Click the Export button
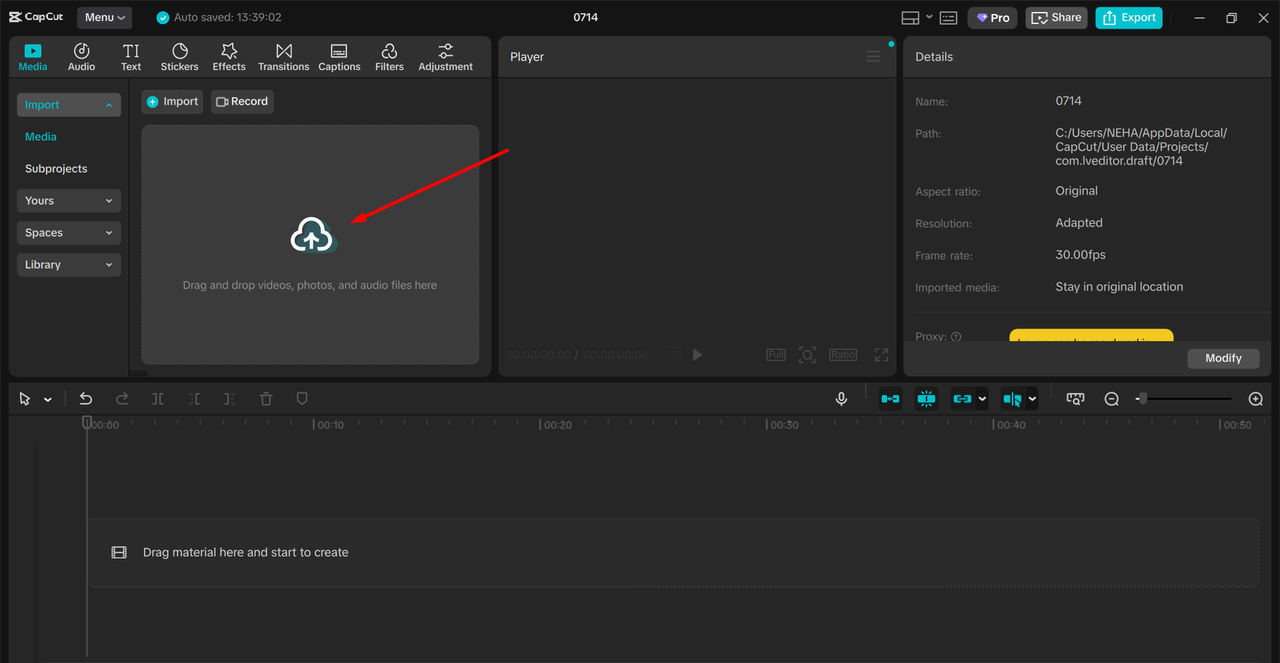The height and width of the screenshot is (663, 1280). (1129, 18)
